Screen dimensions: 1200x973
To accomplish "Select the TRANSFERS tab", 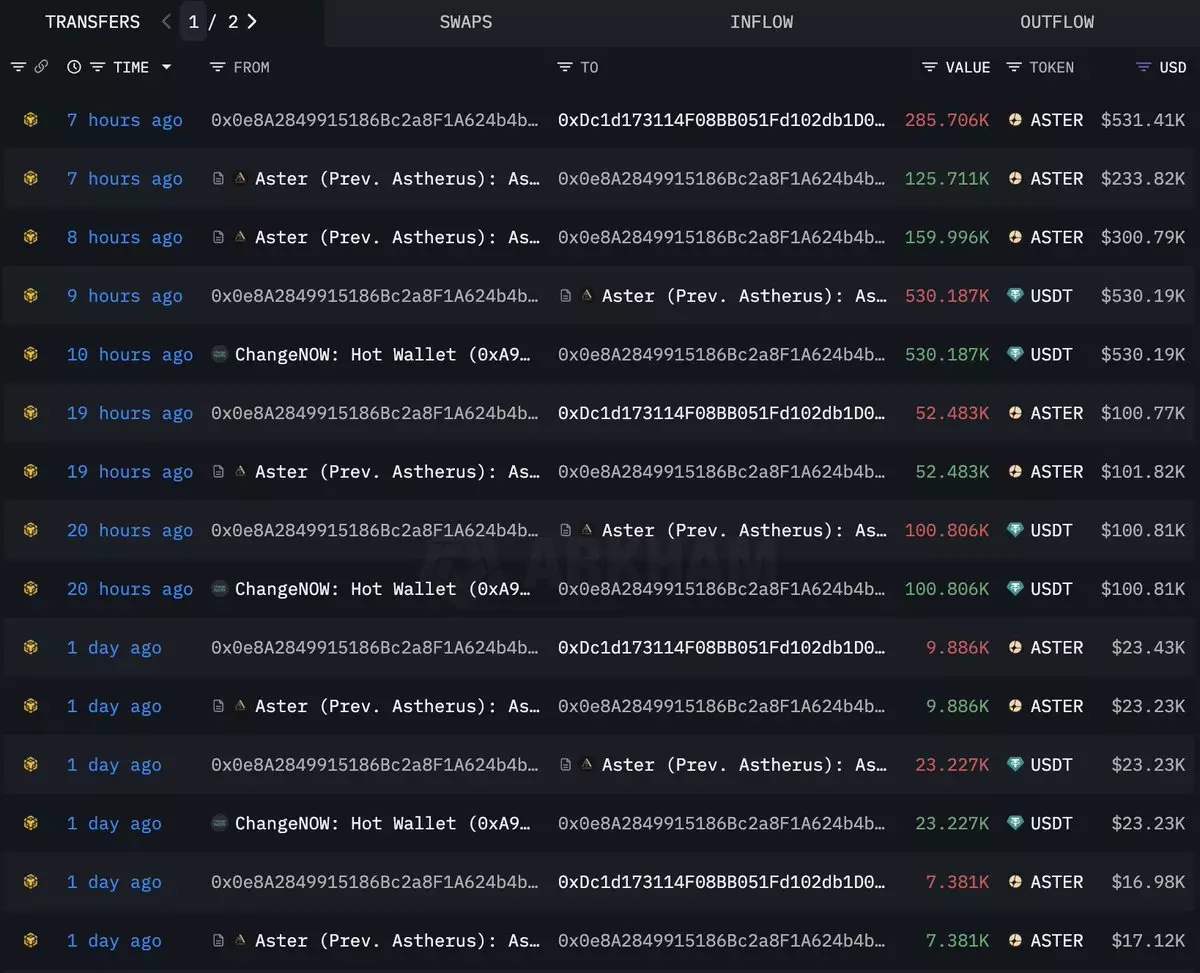I will [x=93, y=22].
